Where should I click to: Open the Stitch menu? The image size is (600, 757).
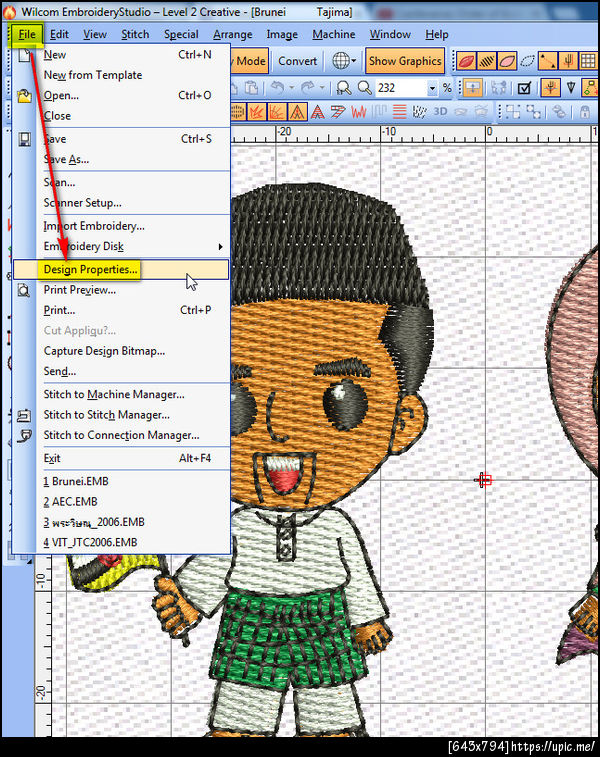point(135,34)
